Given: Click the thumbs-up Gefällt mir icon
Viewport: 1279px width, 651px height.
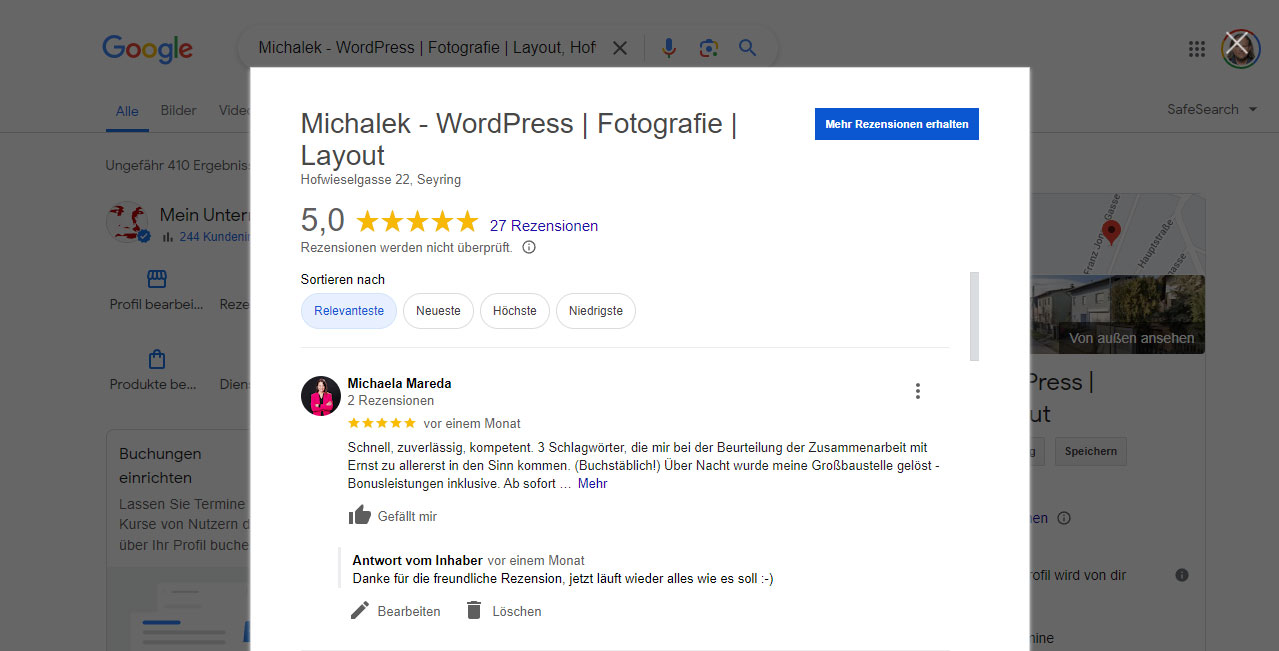Looking at the screenshot, I should [x=360, y=515].
